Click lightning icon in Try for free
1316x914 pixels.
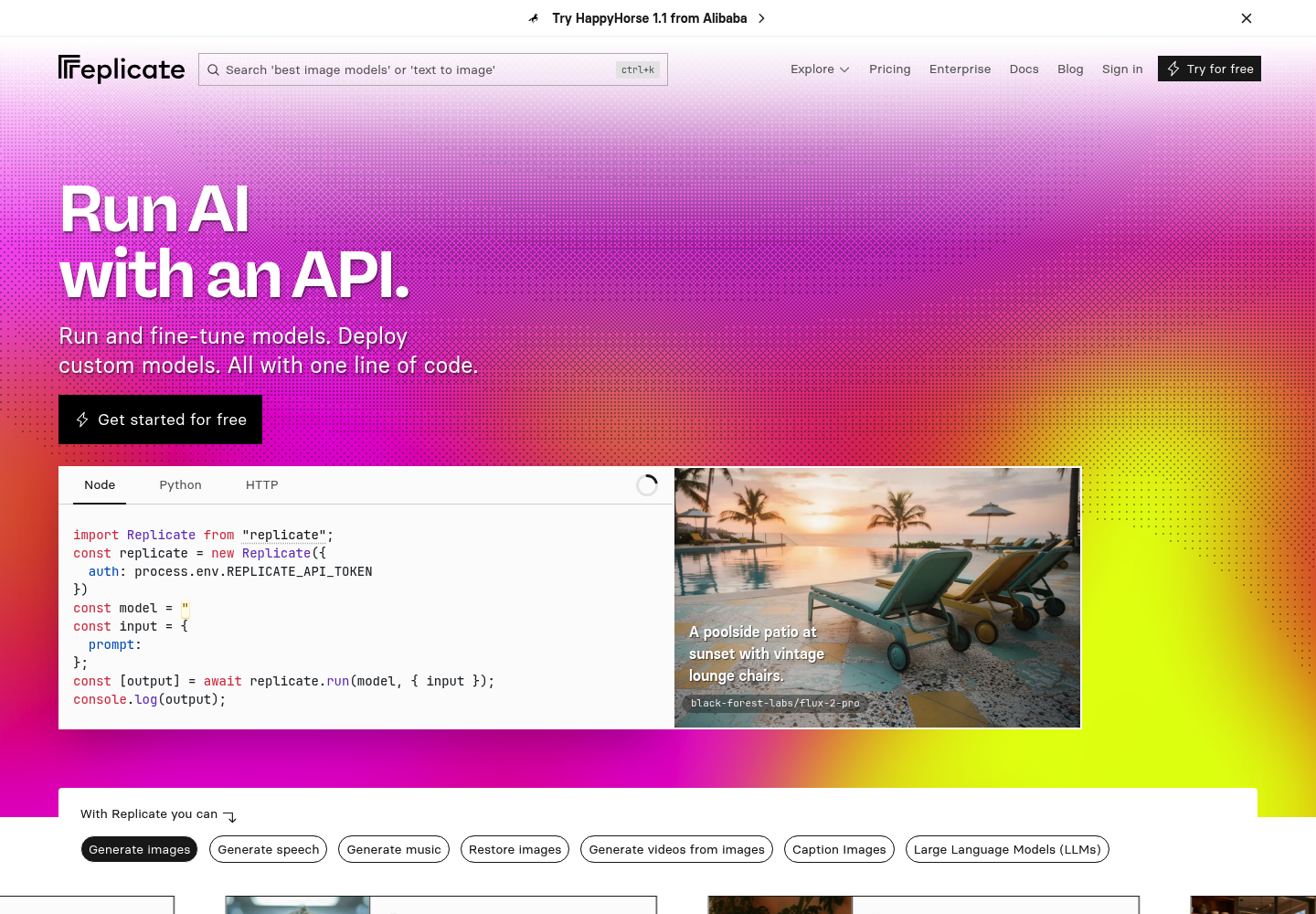pyautogui.click(x=1173, y=69)
